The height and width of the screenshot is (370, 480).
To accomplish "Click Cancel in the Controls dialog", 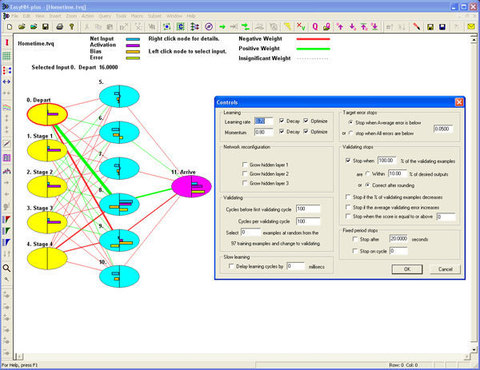I will coord(445,269).
